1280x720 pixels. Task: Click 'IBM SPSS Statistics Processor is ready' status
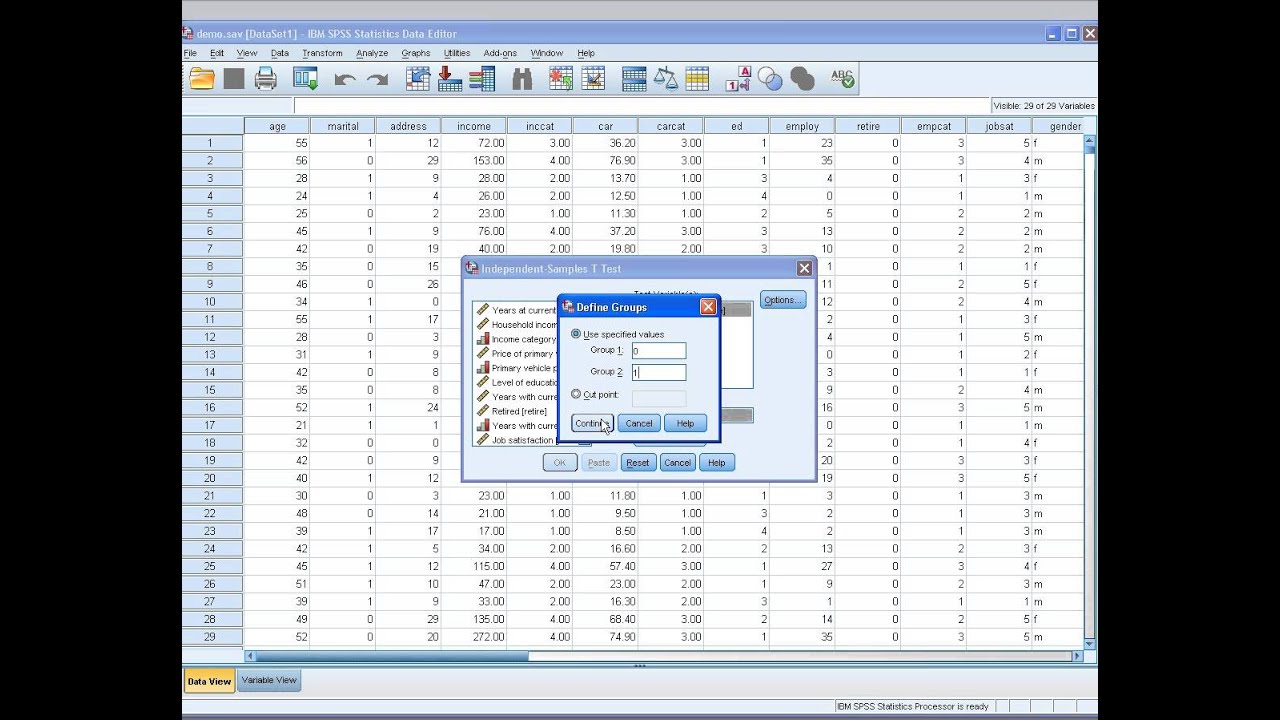(x=912, y=706)
